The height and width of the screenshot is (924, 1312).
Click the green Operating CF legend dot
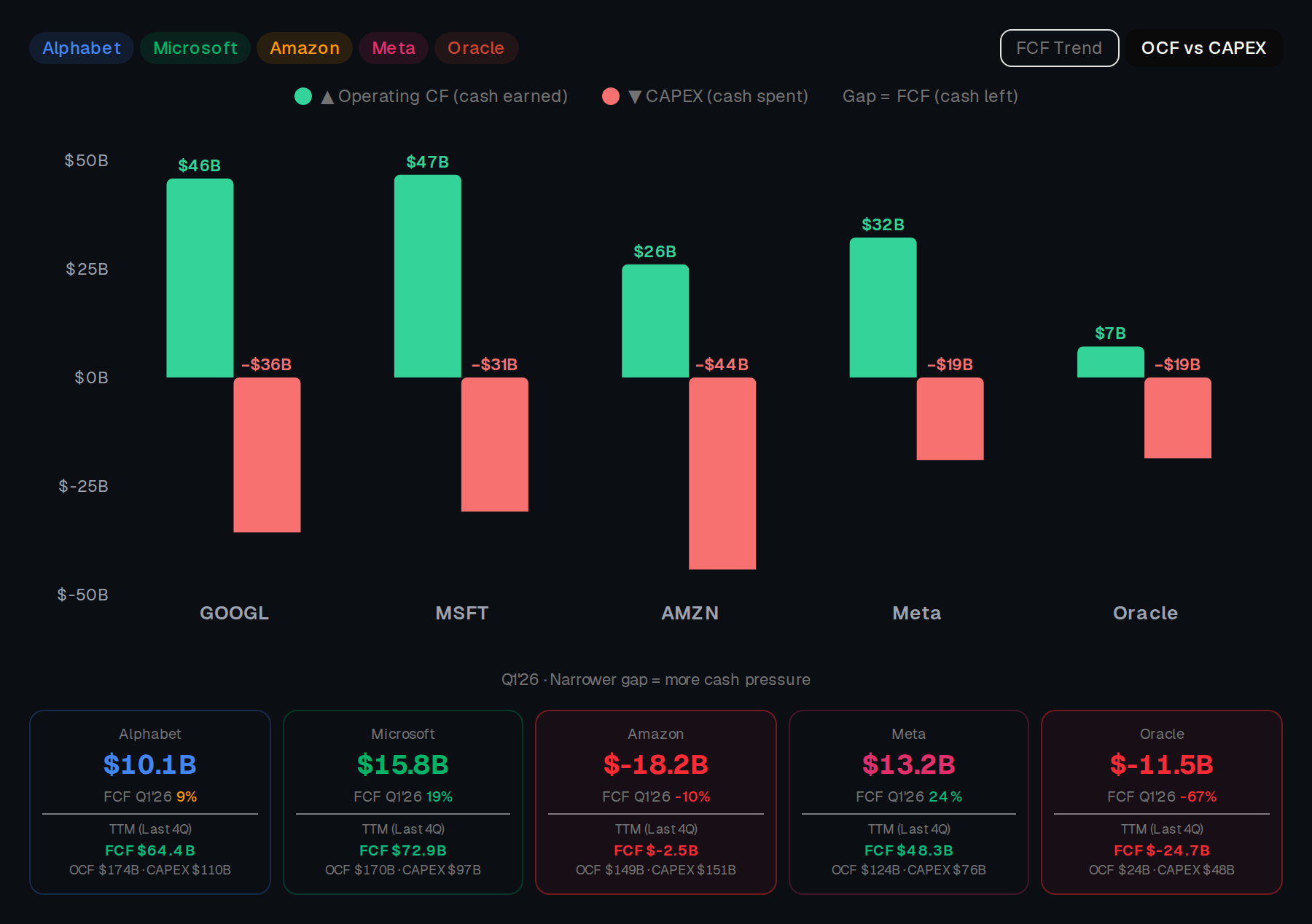(303, 96)
